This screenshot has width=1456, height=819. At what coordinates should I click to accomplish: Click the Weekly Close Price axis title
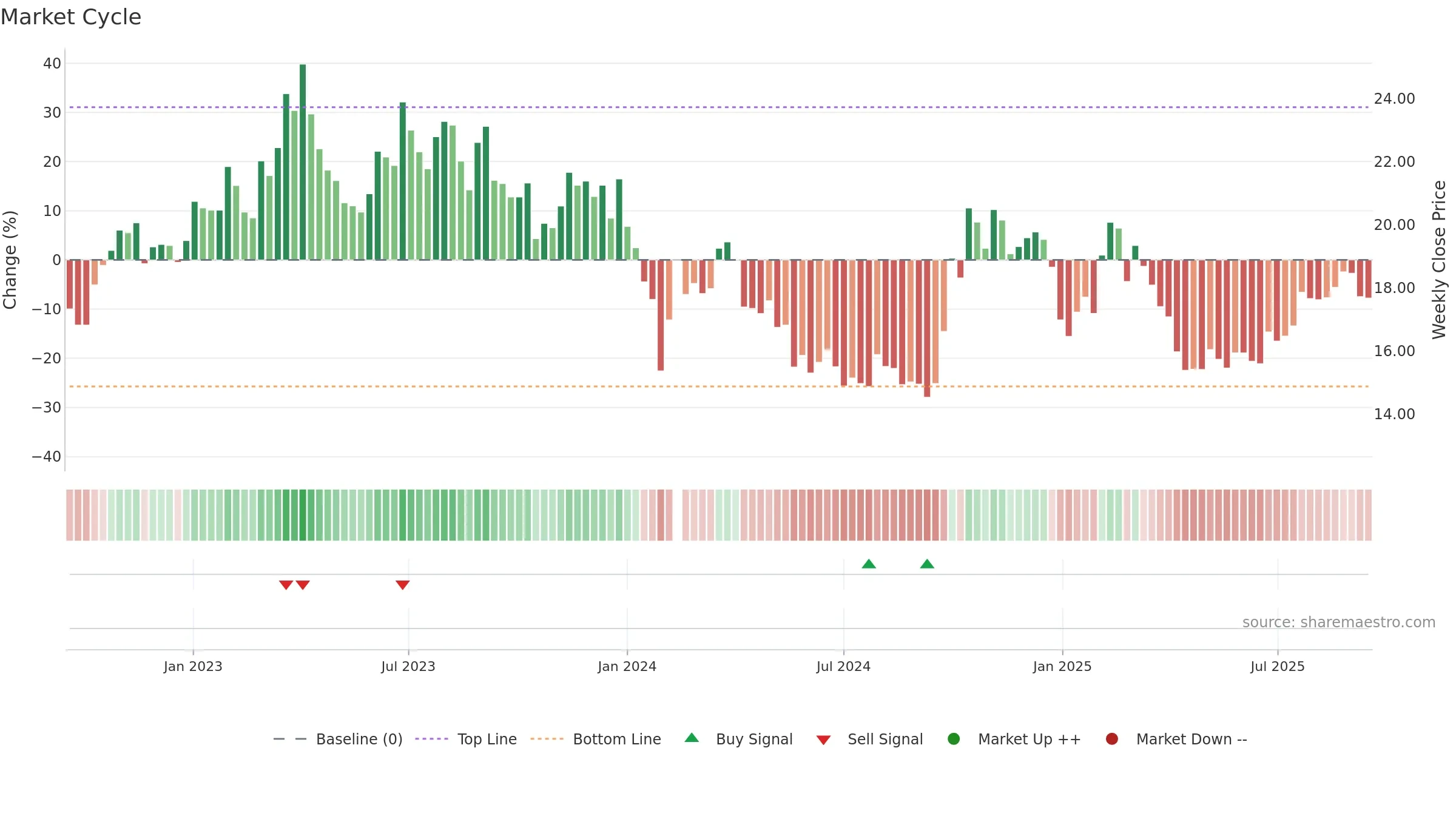(1439, 260)
